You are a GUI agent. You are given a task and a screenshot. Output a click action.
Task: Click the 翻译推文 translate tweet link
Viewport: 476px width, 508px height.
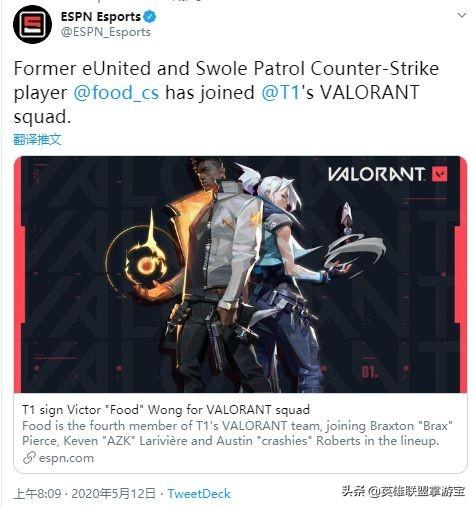point(37,139)
